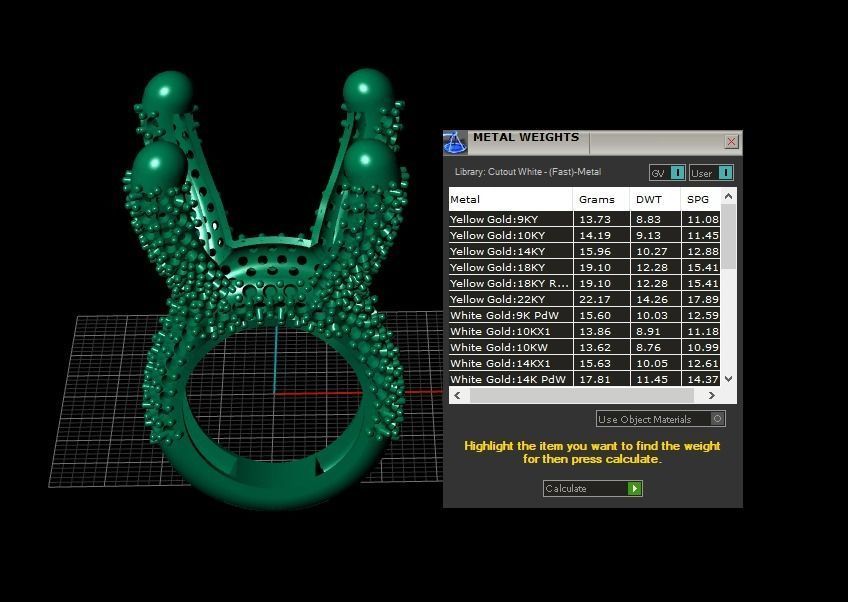
Task: Select the Yellow Gold:10KY row
Action: coord(584,235)
